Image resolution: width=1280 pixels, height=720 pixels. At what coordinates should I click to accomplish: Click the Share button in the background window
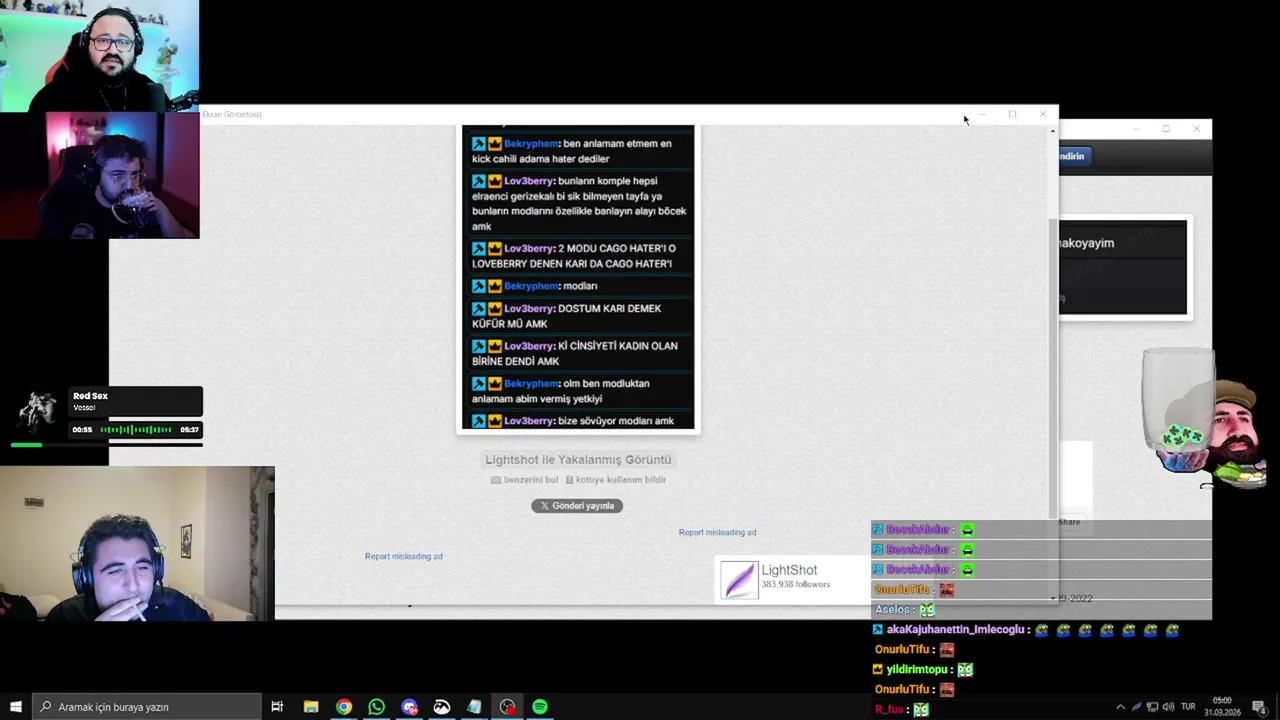1069,522
